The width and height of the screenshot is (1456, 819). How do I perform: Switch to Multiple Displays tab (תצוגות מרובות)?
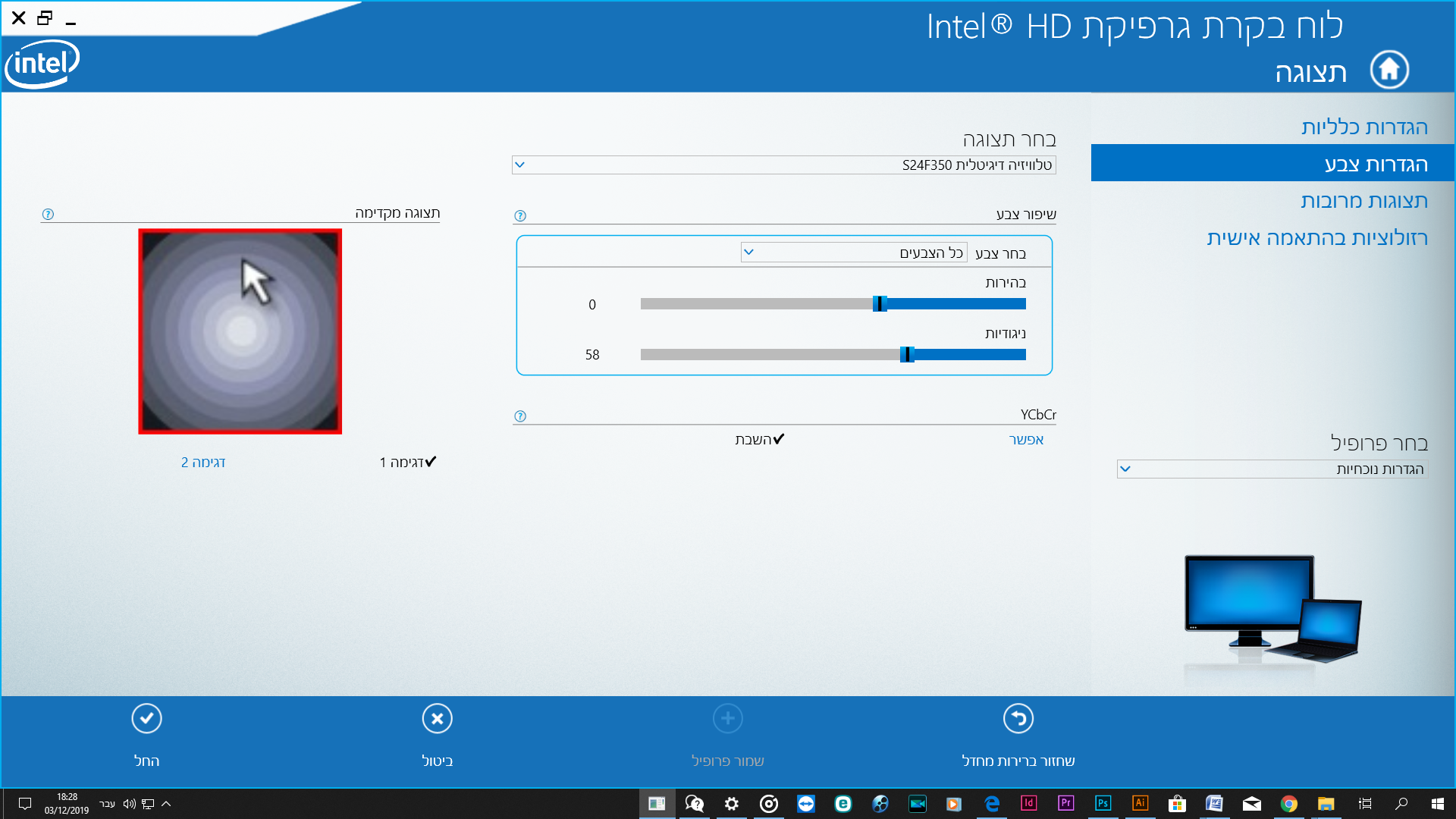pos(1363,201)
